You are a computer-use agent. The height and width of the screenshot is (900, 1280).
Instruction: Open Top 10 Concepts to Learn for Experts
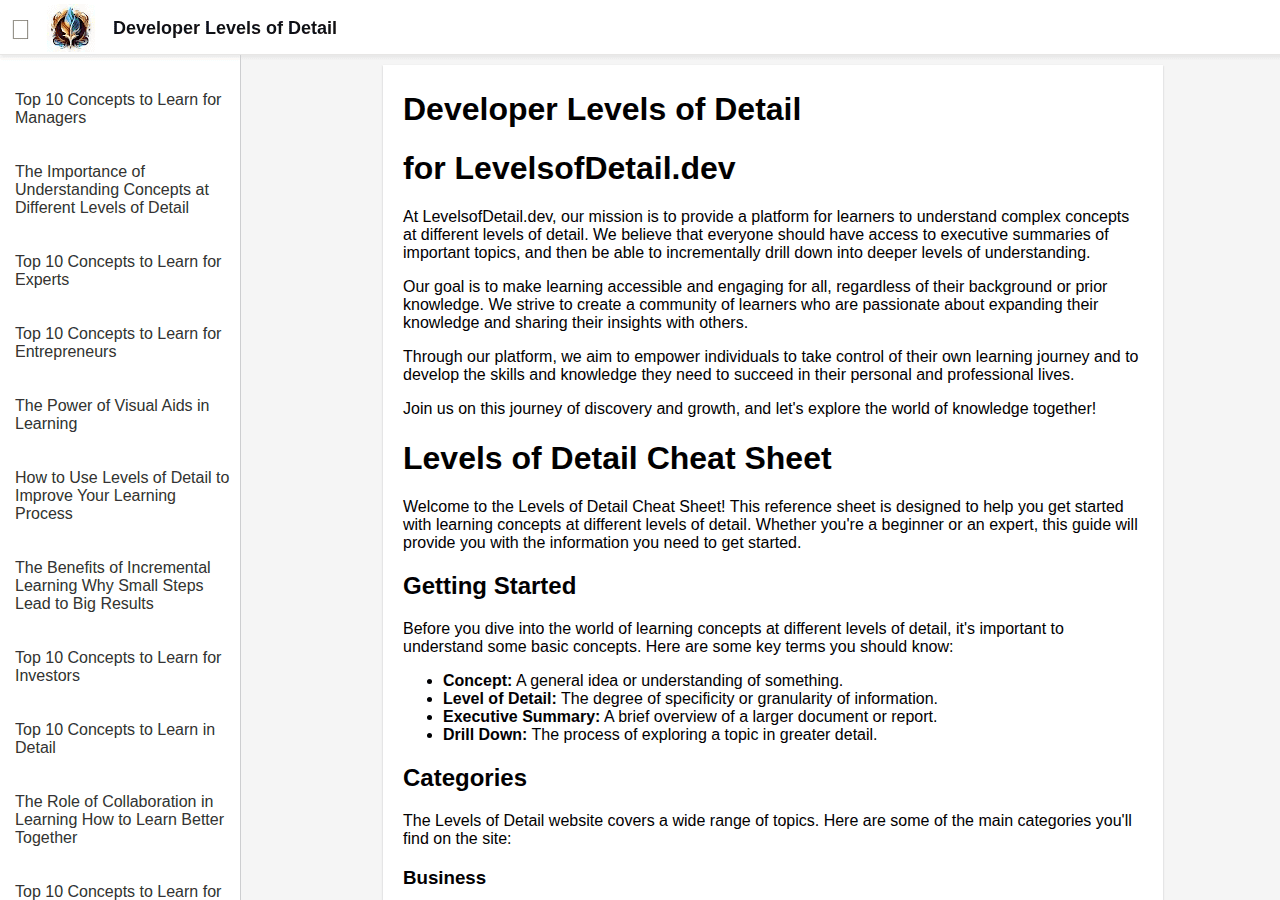(118, 271)
